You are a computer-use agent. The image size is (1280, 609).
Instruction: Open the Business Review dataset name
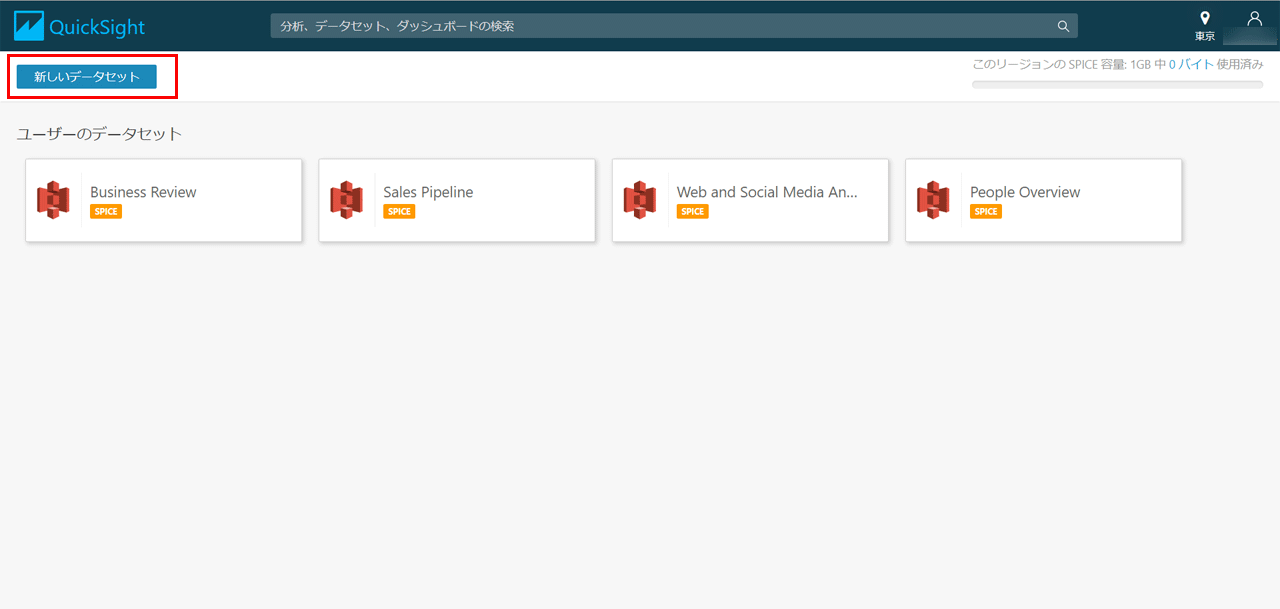pyautogui.click(x=143, y=192)
